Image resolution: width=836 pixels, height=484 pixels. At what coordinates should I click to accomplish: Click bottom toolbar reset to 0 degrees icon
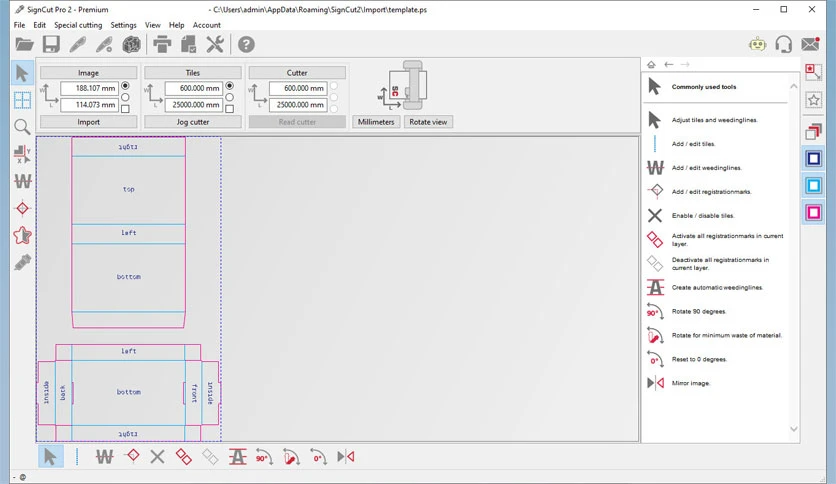pyautogui.click(x=318, y=457)
